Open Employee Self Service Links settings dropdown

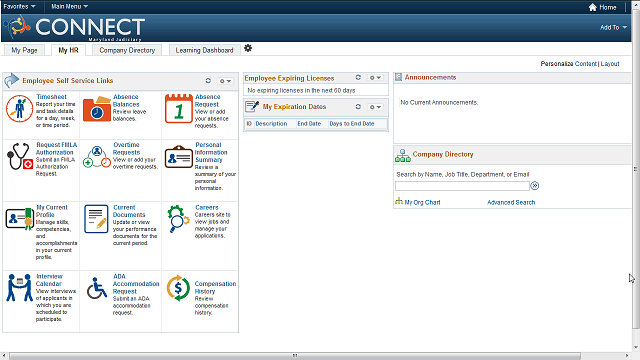tap(225, 81)
